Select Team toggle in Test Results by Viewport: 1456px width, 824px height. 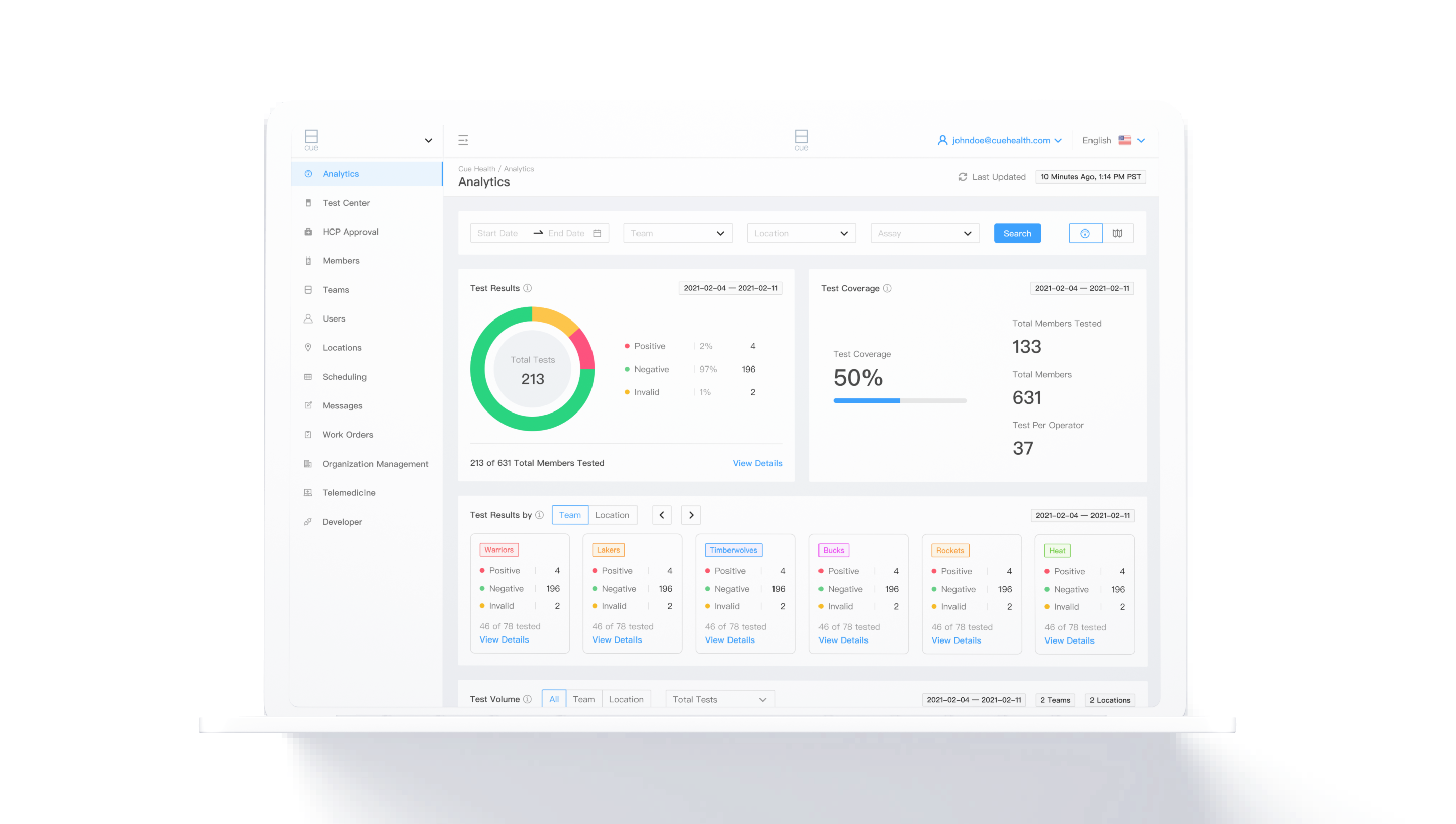(x=569, y=515)
